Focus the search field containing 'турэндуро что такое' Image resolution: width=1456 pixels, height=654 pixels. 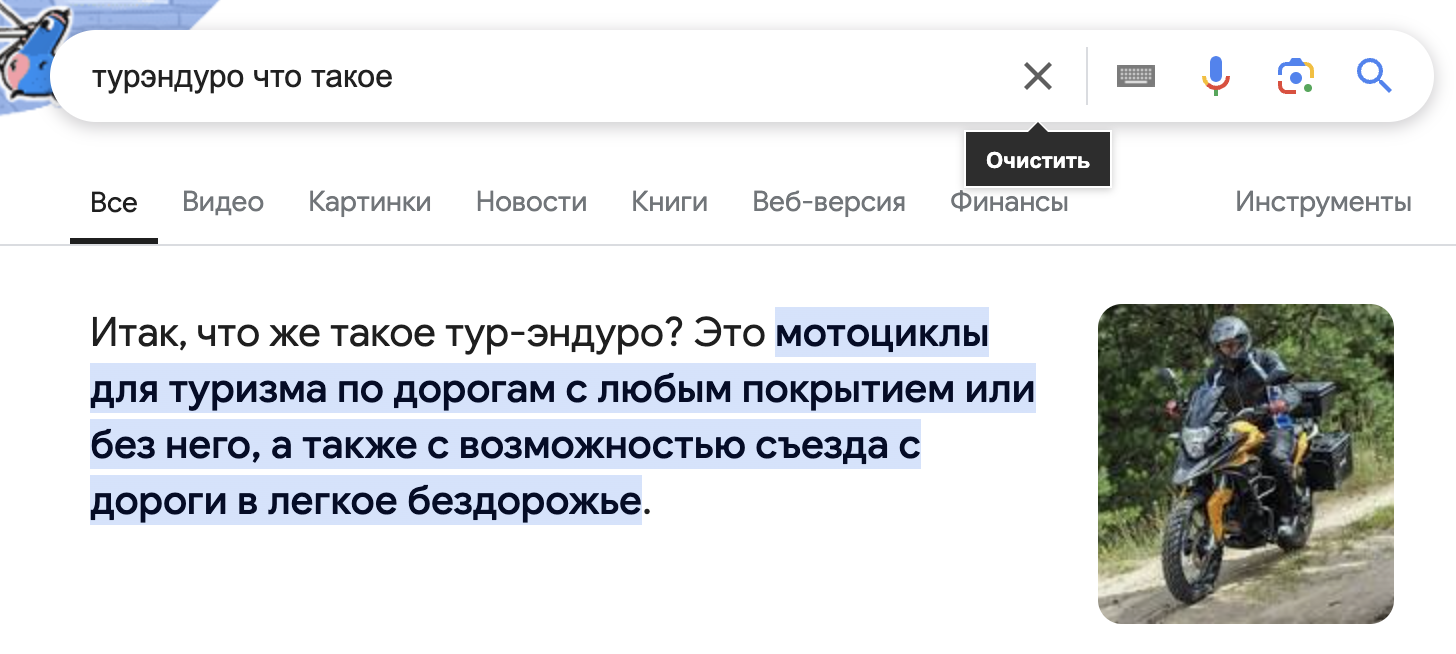tap(540, 77)
